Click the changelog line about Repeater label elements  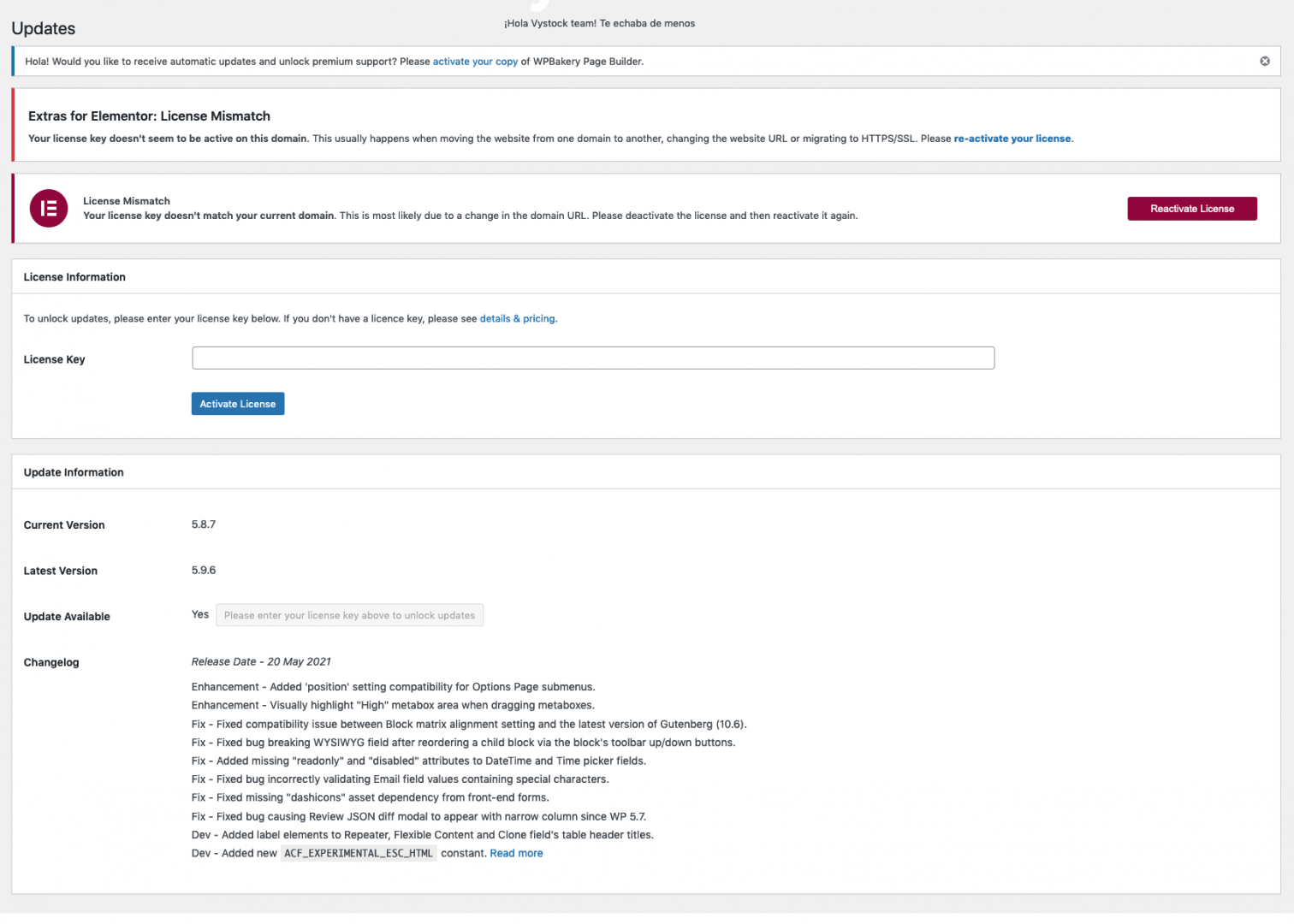coord(423,836)
